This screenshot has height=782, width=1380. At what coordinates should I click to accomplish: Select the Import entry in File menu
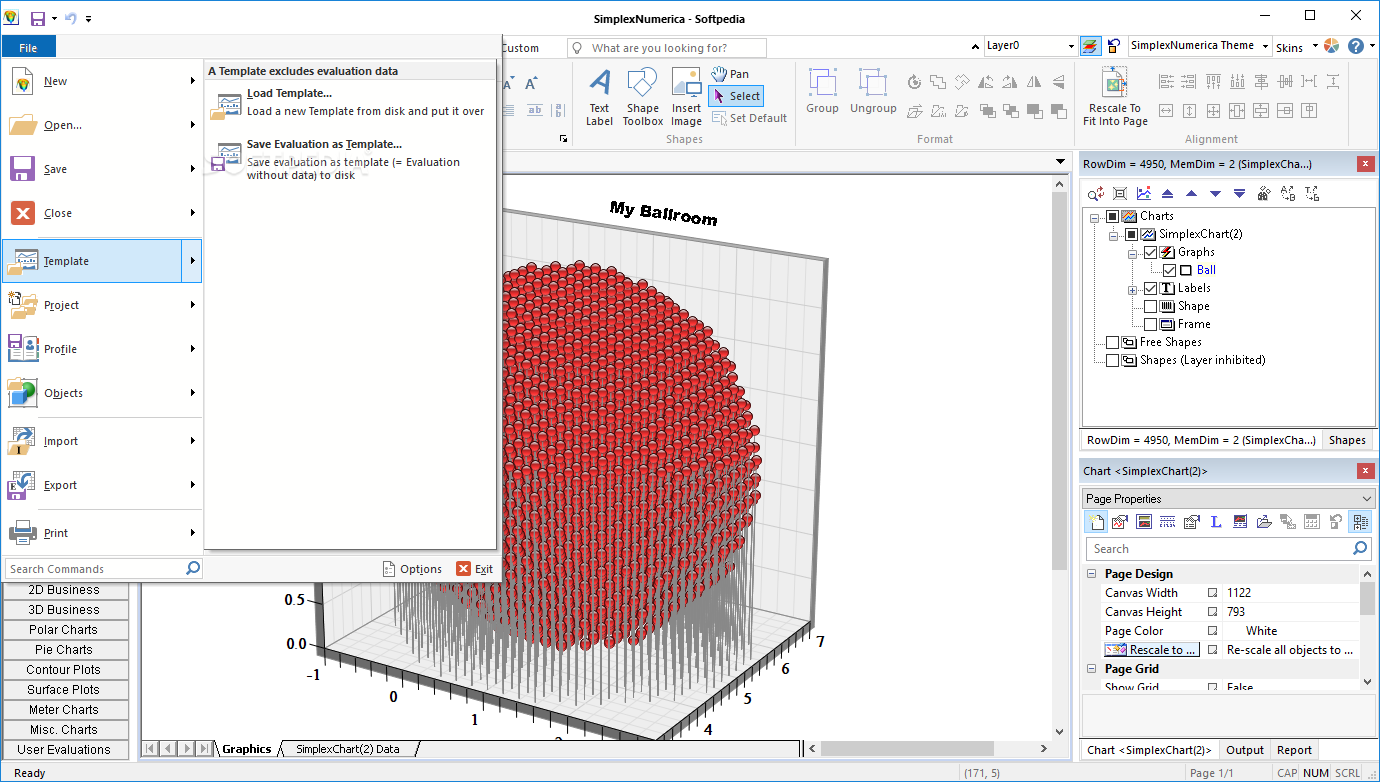point(101,441)
